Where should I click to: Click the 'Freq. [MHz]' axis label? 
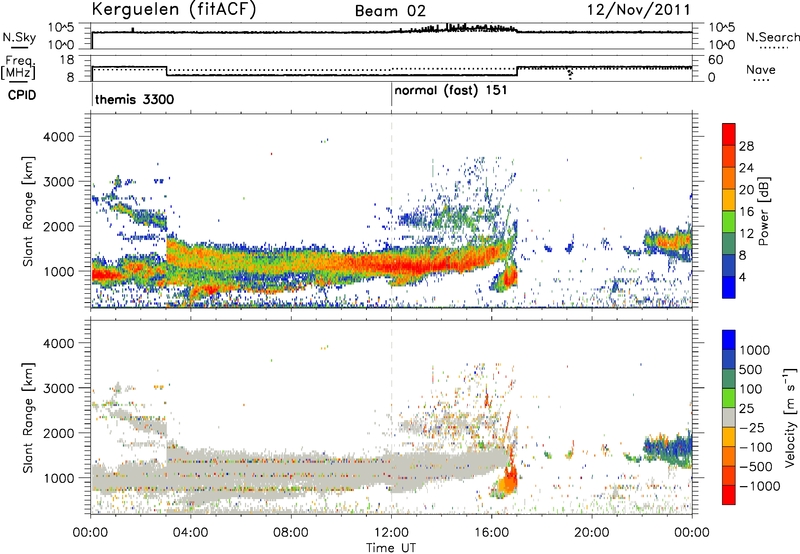tap(18, 67)
